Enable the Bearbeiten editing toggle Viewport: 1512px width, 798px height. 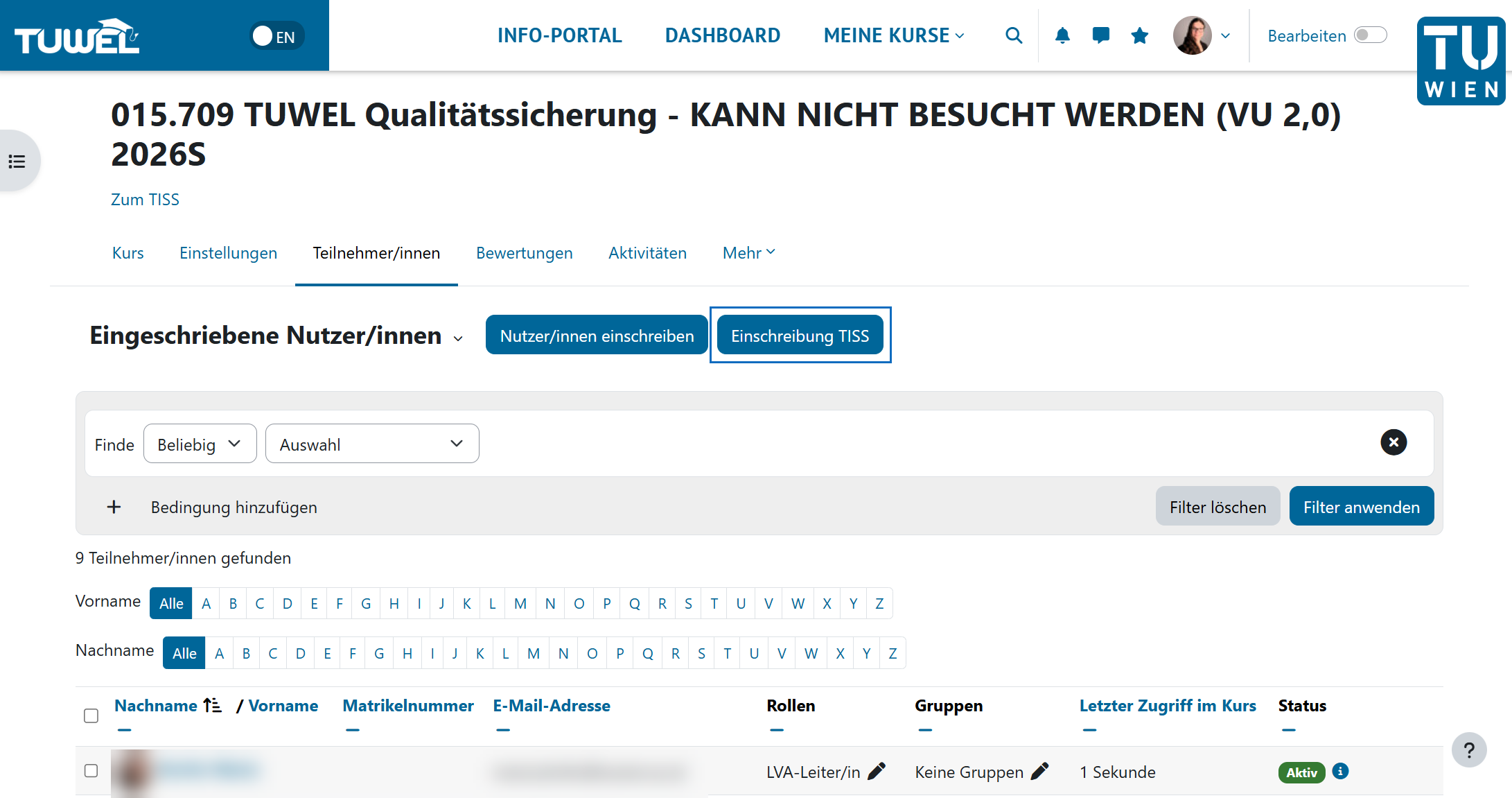point(1370,35)
